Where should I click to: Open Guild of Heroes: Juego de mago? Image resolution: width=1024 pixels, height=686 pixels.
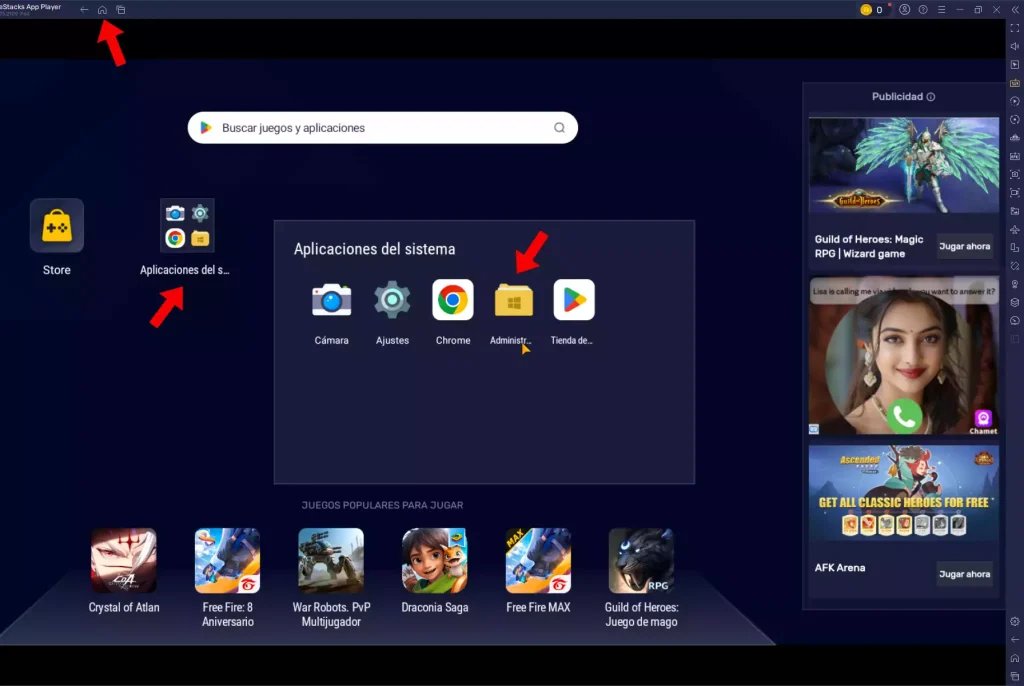click(641, 561)
